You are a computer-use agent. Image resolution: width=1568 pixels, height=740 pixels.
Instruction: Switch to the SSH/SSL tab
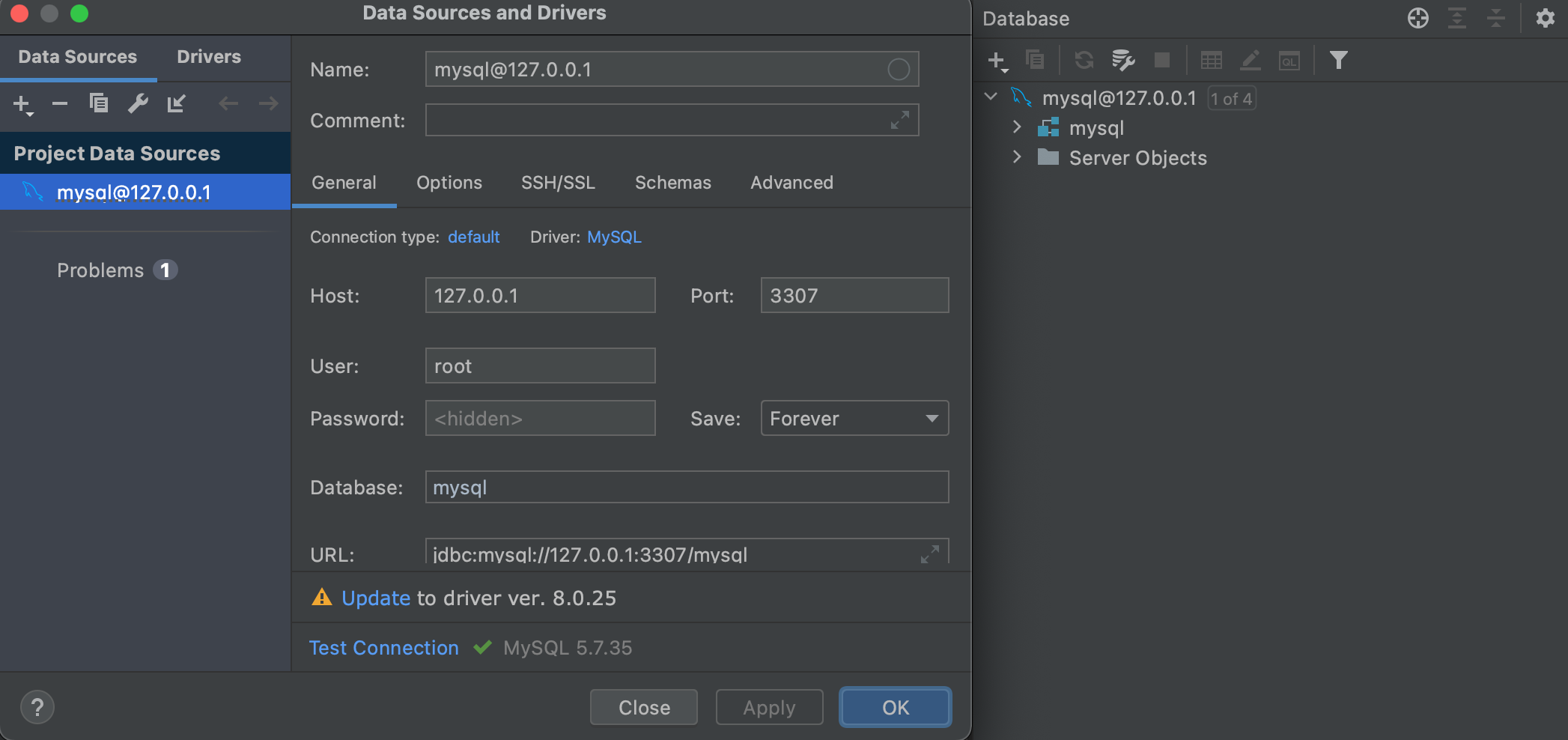(558, 183)
